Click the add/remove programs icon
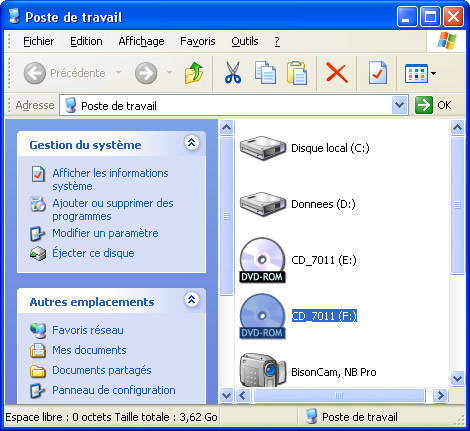470x431 pixels. [38, 204]
